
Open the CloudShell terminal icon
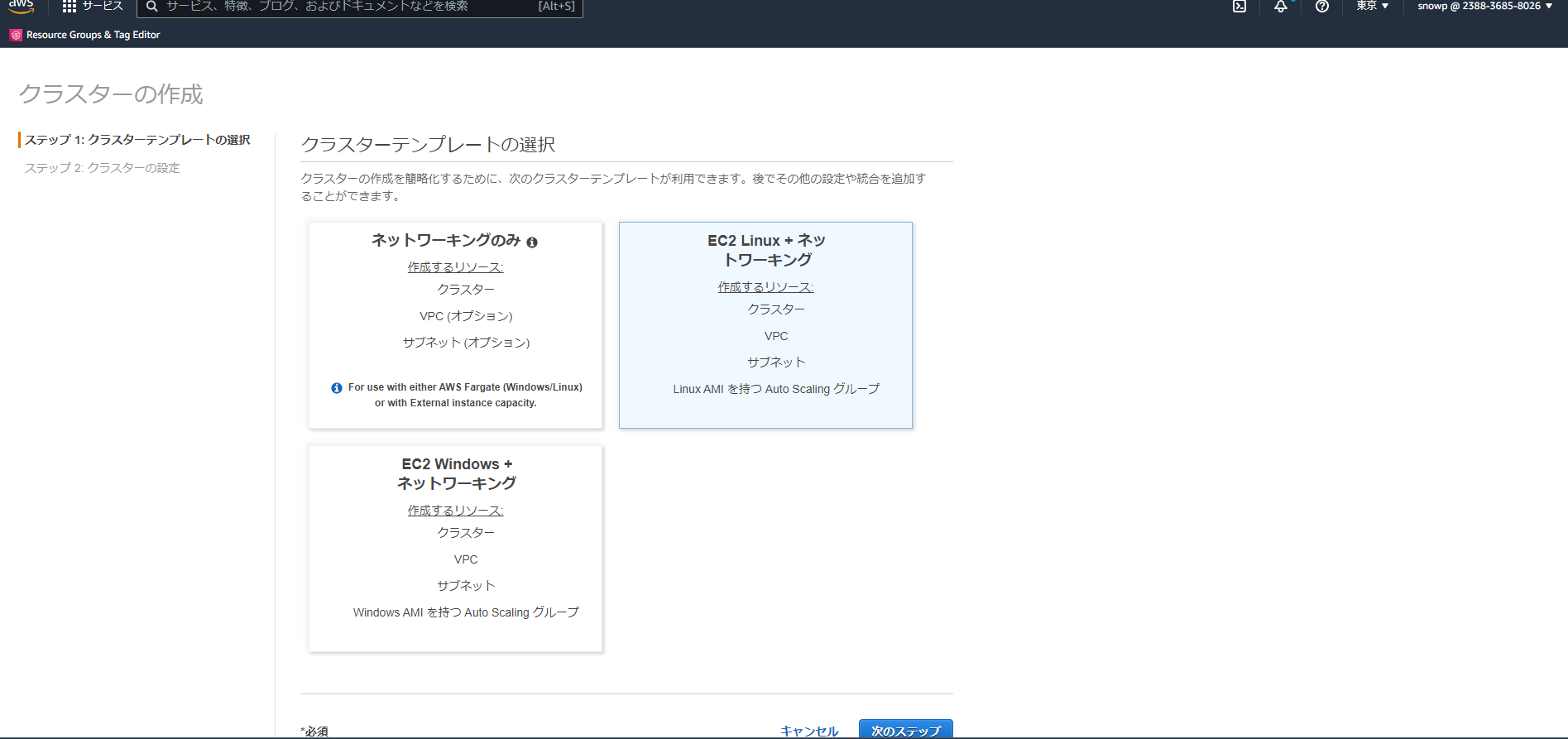point(1240,7)
